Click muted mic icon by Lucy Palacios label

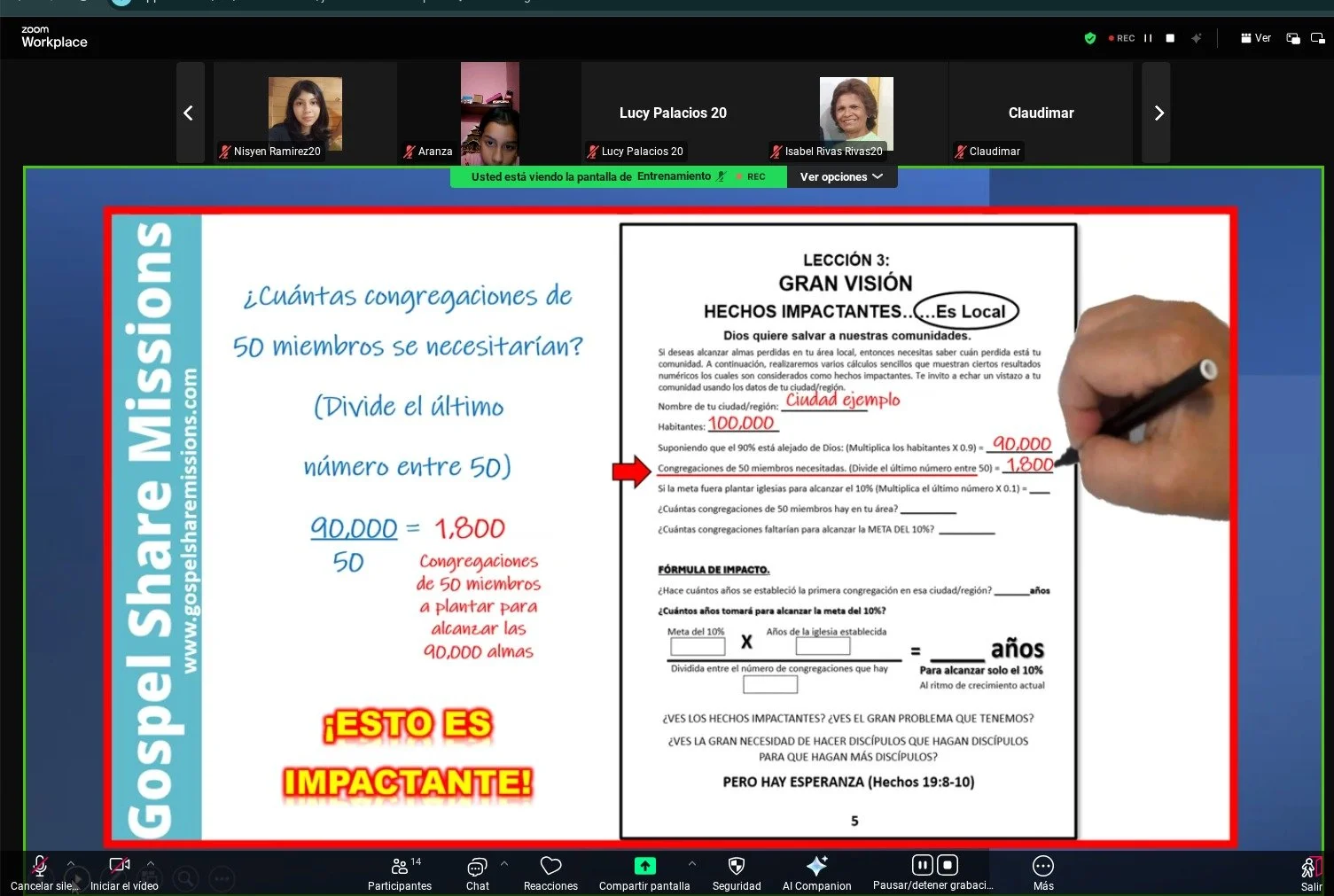coord(593,152)
